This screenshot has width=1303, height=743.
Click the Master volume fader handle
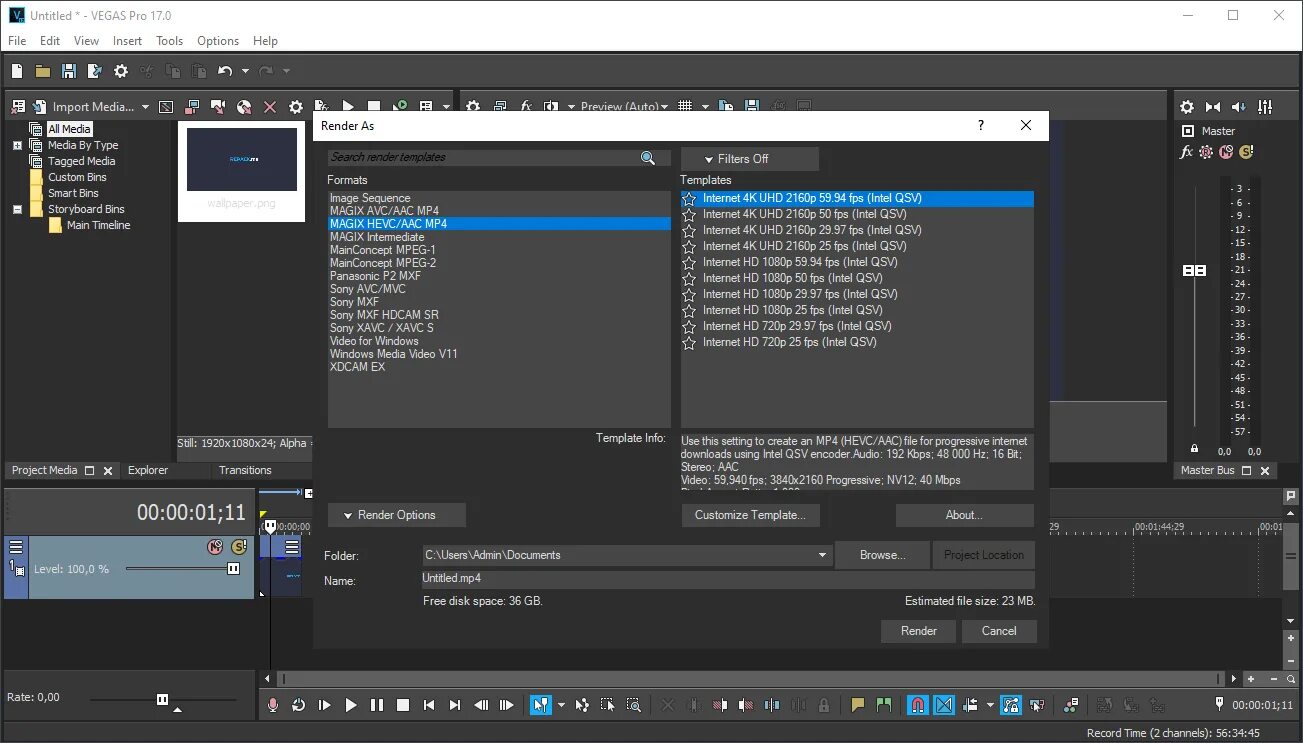coord(1194,271)
